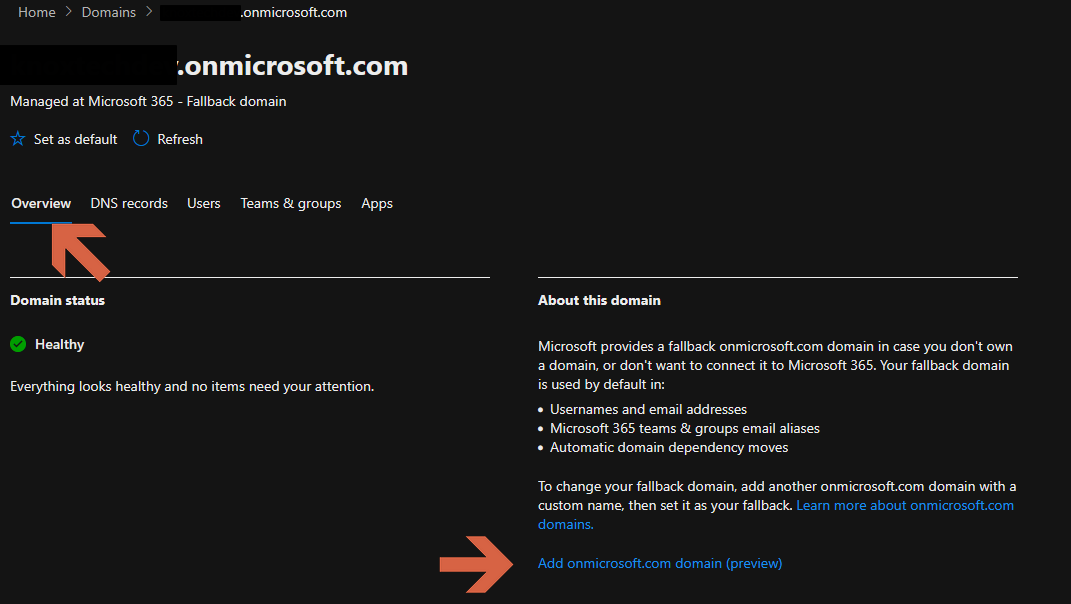Click the star icon for Set as default

[18, 139]
